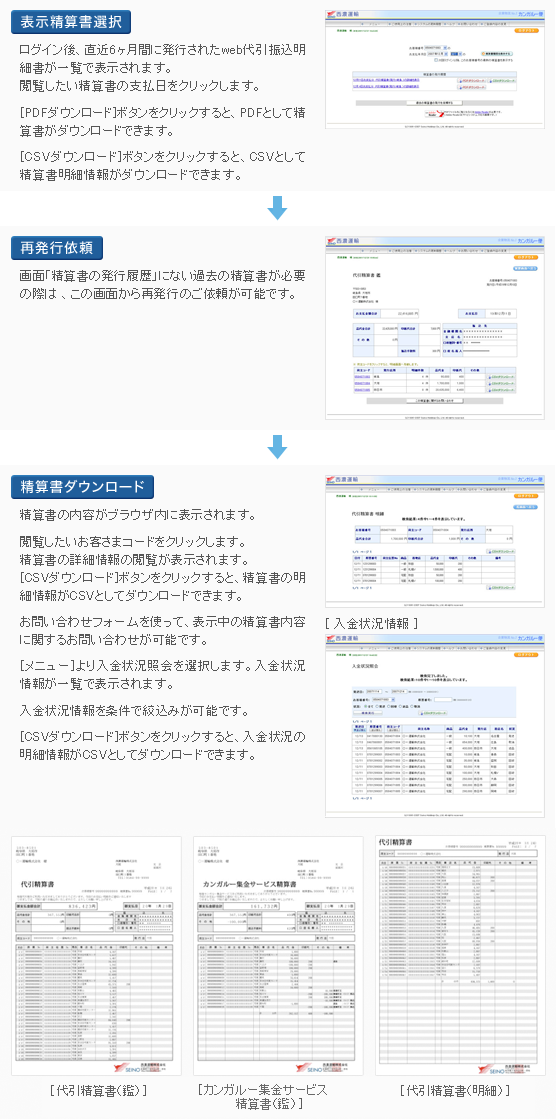Click the orange logout button in first screenshot

[x=527, y=31]
